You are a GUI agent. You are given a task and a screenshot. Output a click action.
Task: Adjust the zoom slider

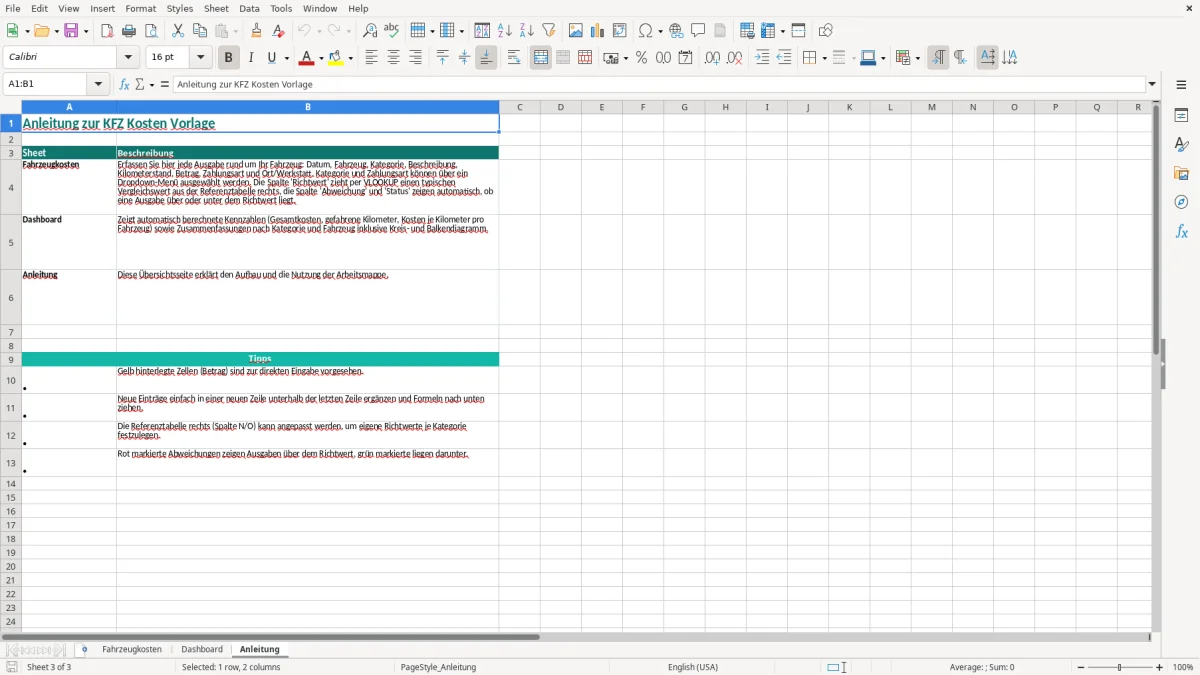[x=1120, y=667]
